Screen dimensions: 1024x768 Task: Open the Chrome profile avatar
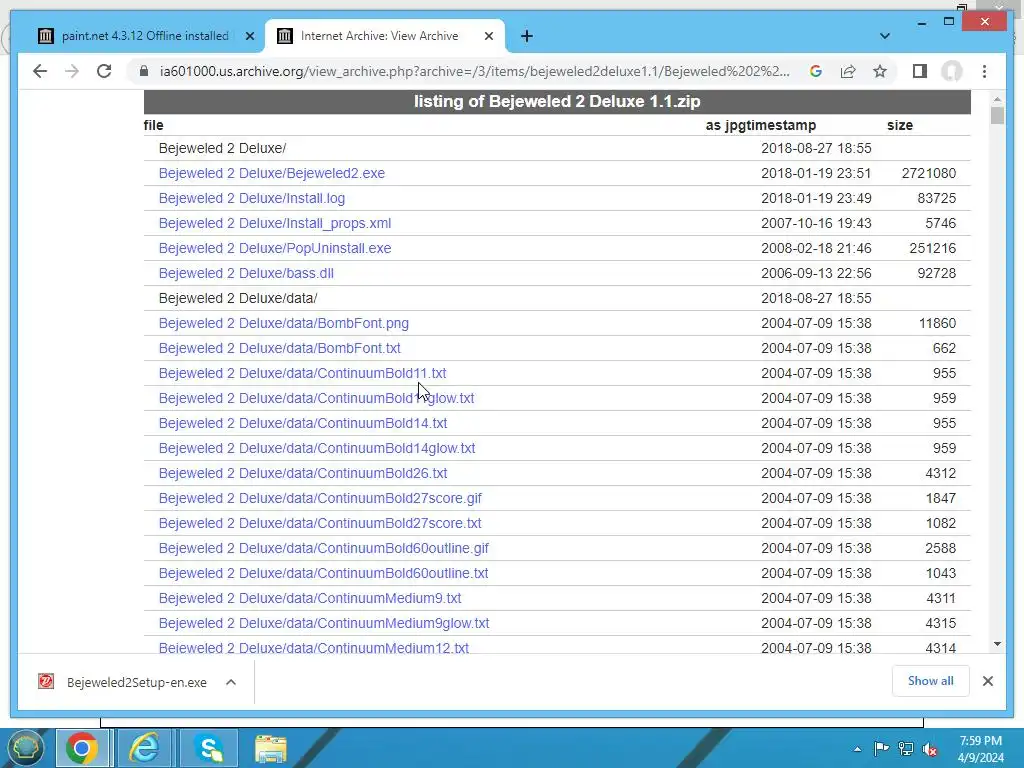[x=952, y=71]
